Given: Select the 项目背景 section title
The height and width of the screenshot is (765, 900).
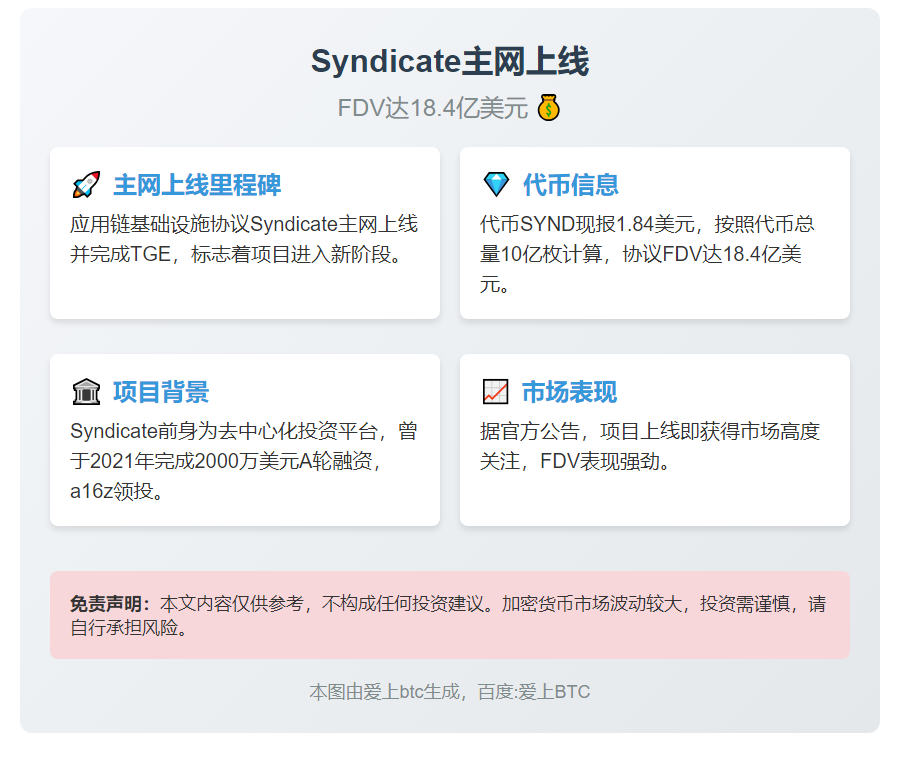Looking at the screenshot, I should point(160,392).
